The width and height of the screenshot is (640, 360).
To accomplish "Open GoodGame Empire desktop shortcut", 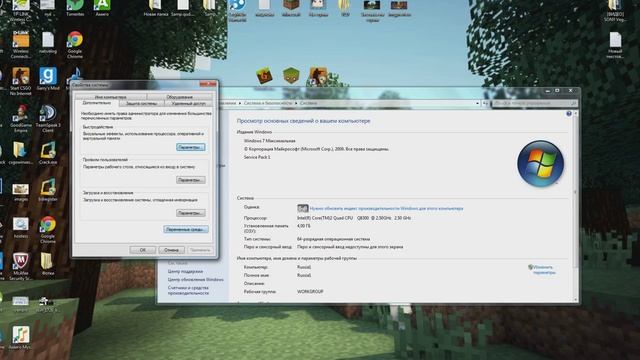I will (x=20, y=118).
